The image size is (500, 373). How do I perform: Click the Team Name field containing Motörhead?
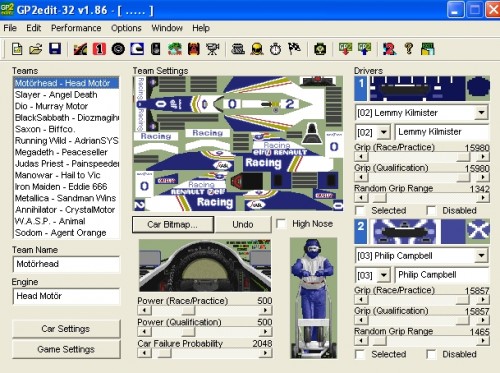(x=66, y=264)
